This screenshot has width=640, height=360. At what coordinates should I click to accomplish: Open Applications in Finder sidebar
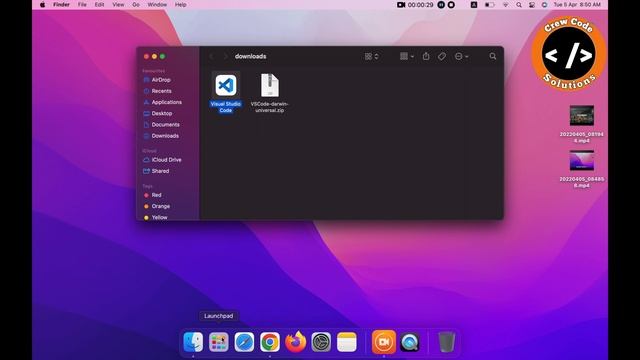pos(167,102)
